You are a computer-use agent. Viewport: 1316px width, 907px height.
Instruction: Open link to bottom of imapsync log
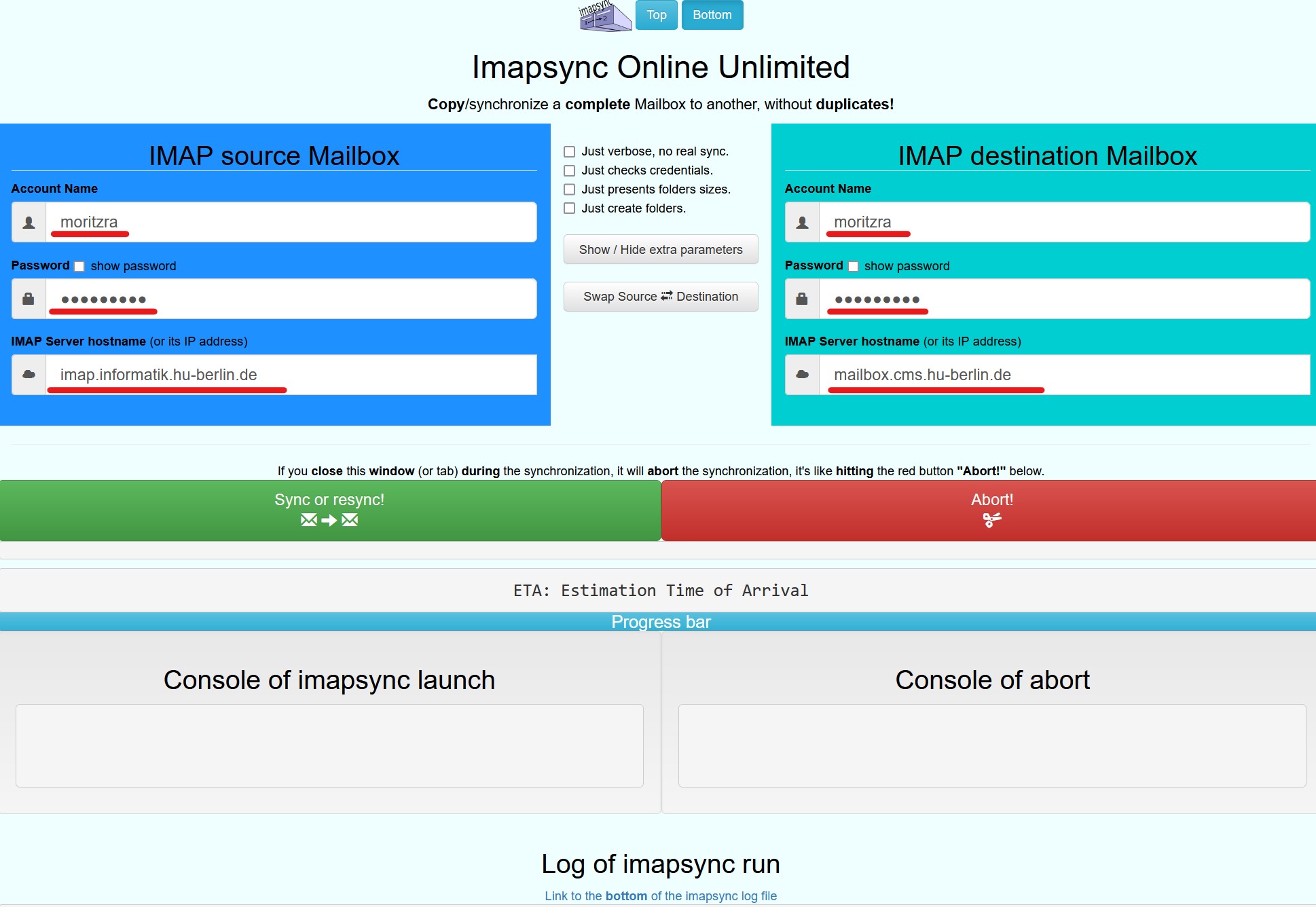(x=660, y=895)
